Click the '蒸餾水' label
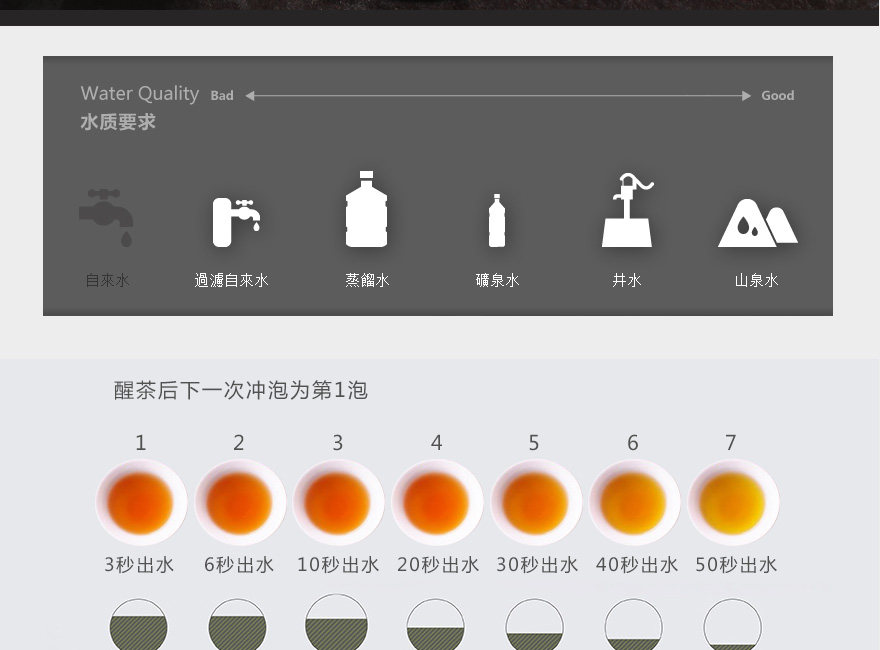 tap(367, 280)
